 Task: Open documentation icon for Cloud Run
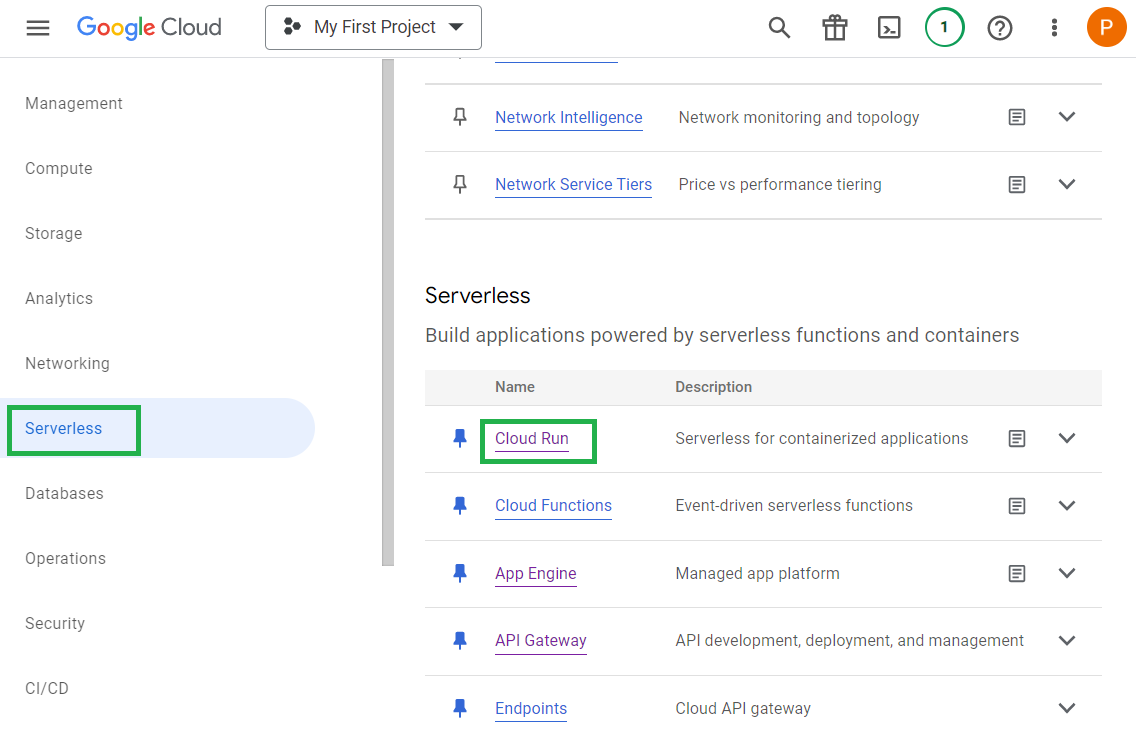click(1017, 438)
